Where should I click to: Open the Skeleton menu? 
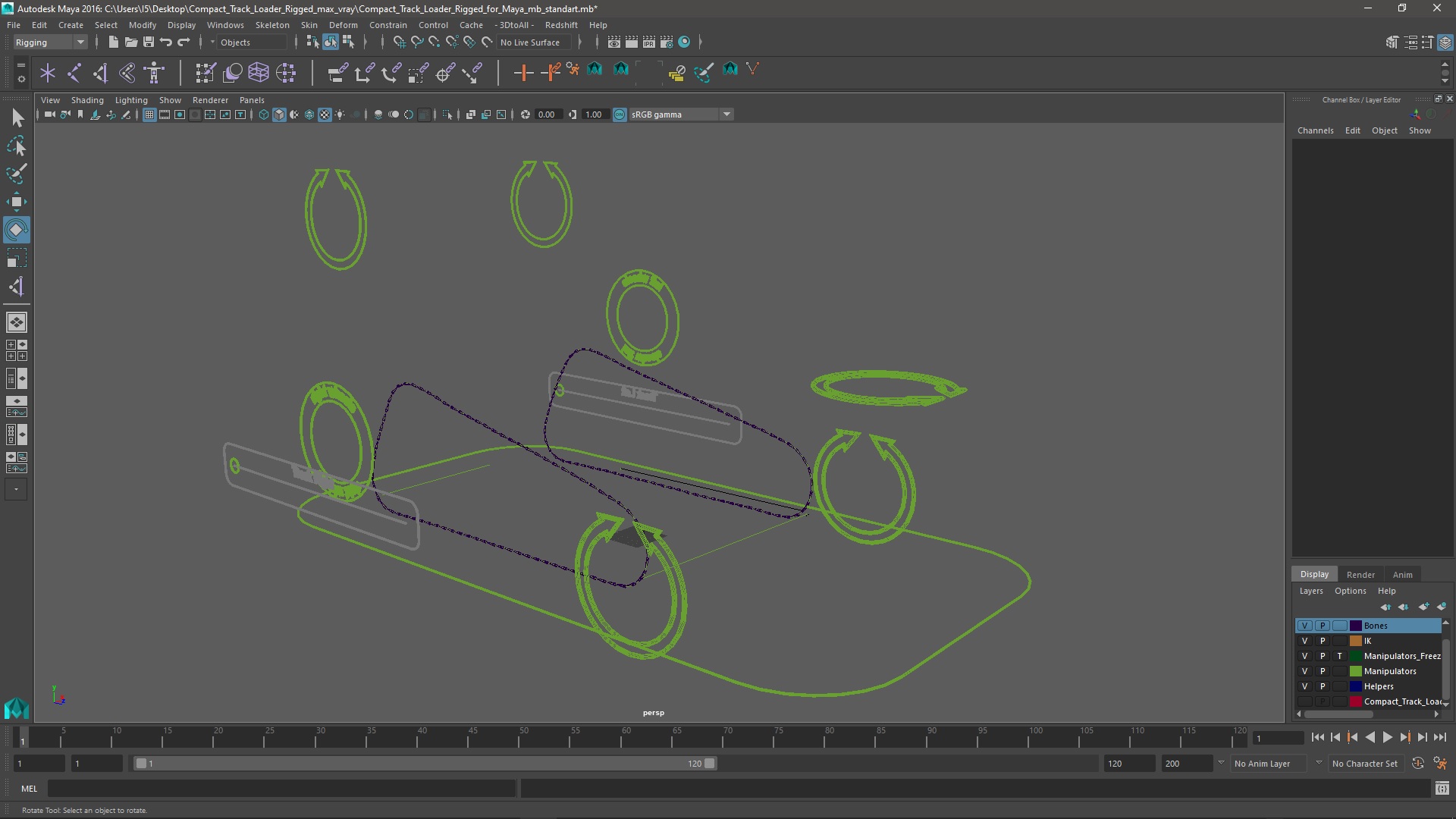click(x=271, y=25)
